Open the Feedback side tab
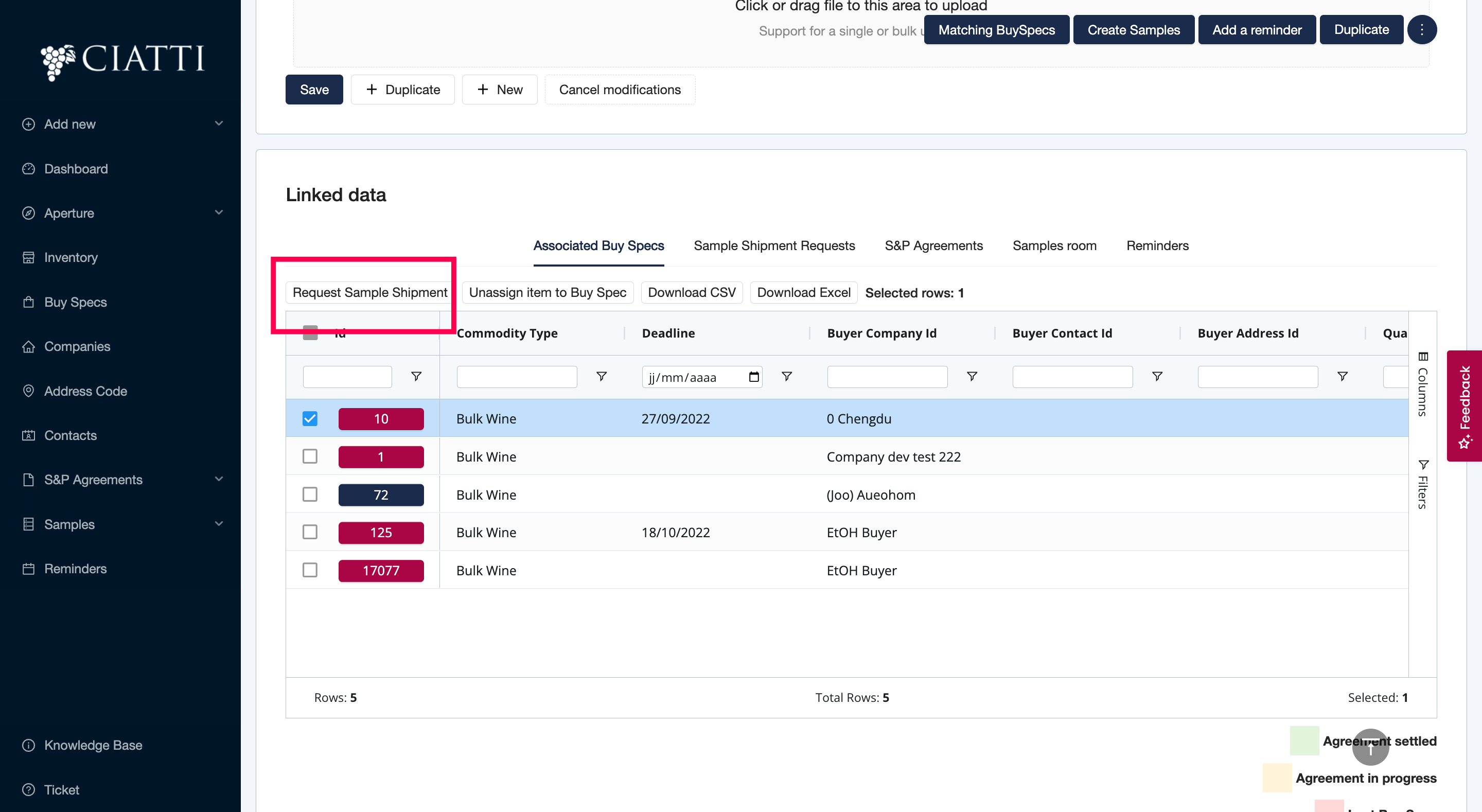The height and width of the screenshot is (812, 1482). [1464, 405]
